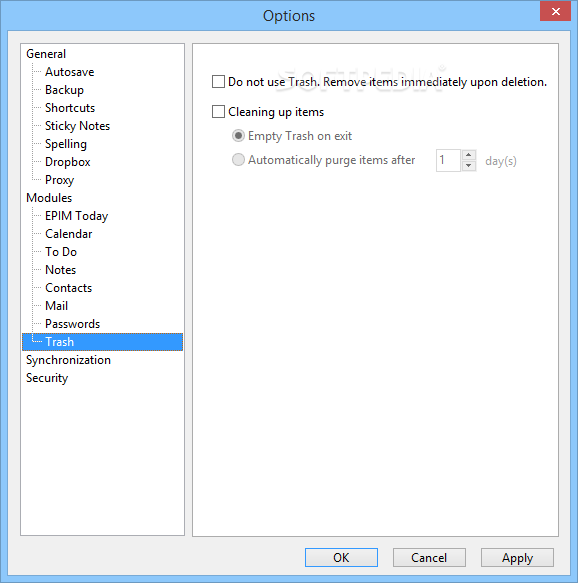Select Dropbox settings
Image resolution: width=578 pixels, height=583 pixels.
coord(68,162)
